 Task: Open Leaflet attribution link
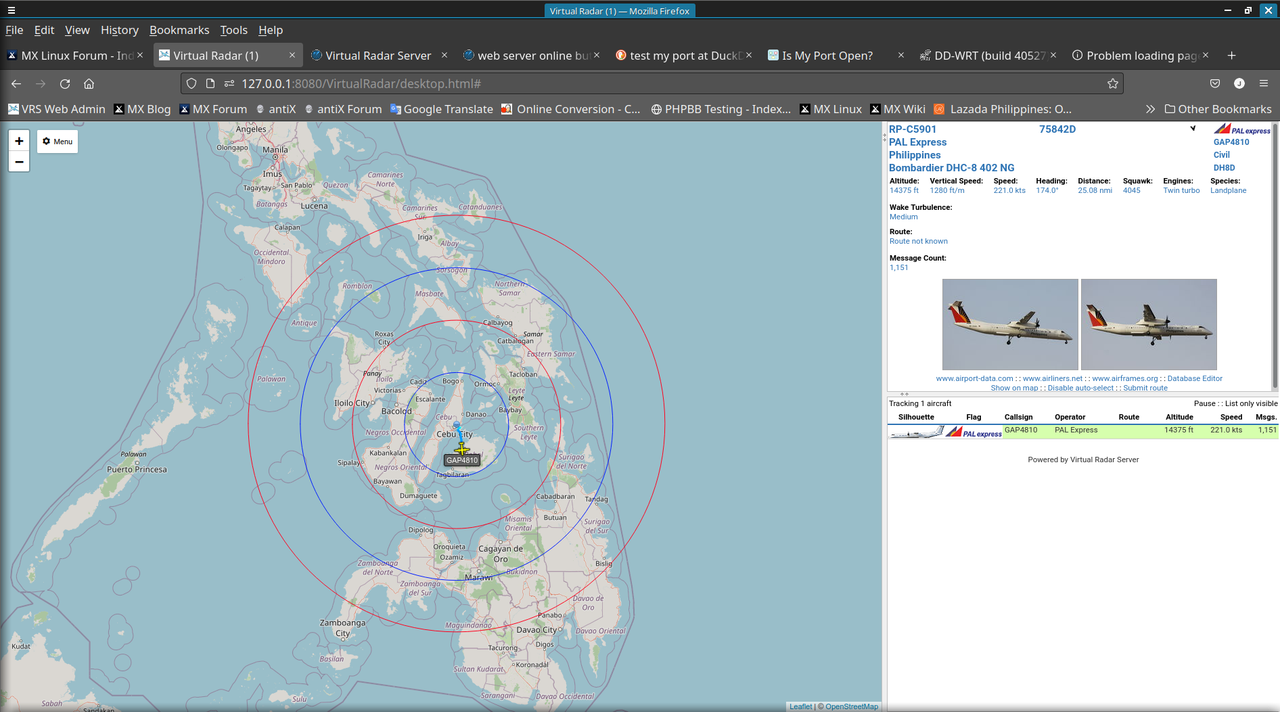(x=800, y=707)
